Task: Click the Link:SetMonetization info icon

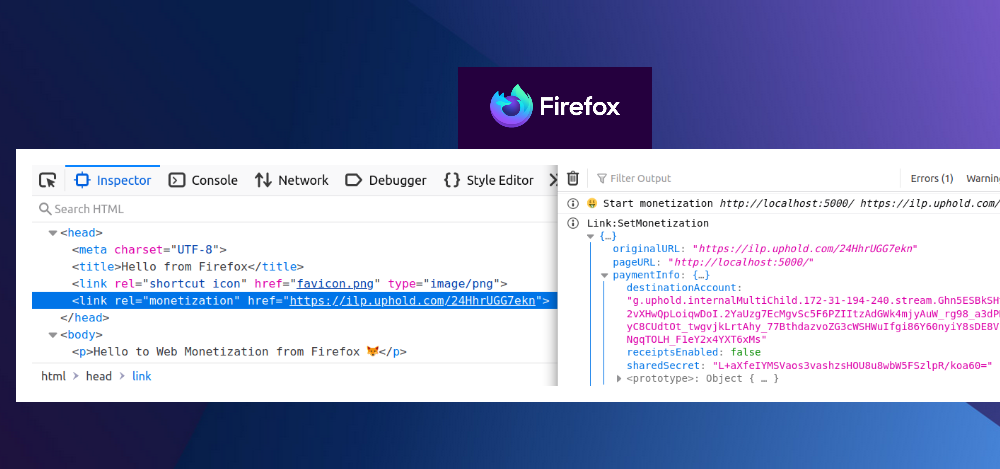Action: click(x=573, y=223)
